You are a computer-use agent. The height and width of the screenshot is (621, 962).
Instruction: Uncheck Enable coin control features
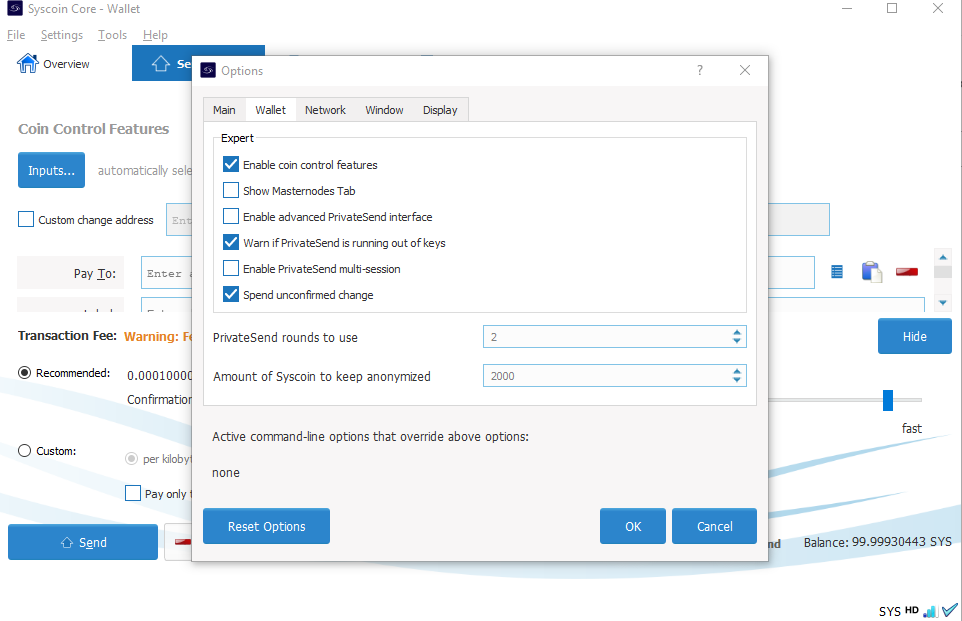(x=231, y=164)
